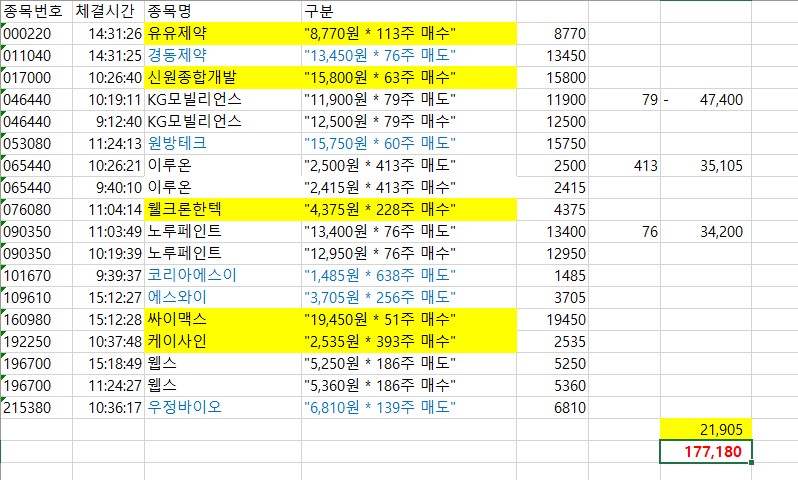Select the 35,105 value cell
798x480 pixels.
click(706, 165)
